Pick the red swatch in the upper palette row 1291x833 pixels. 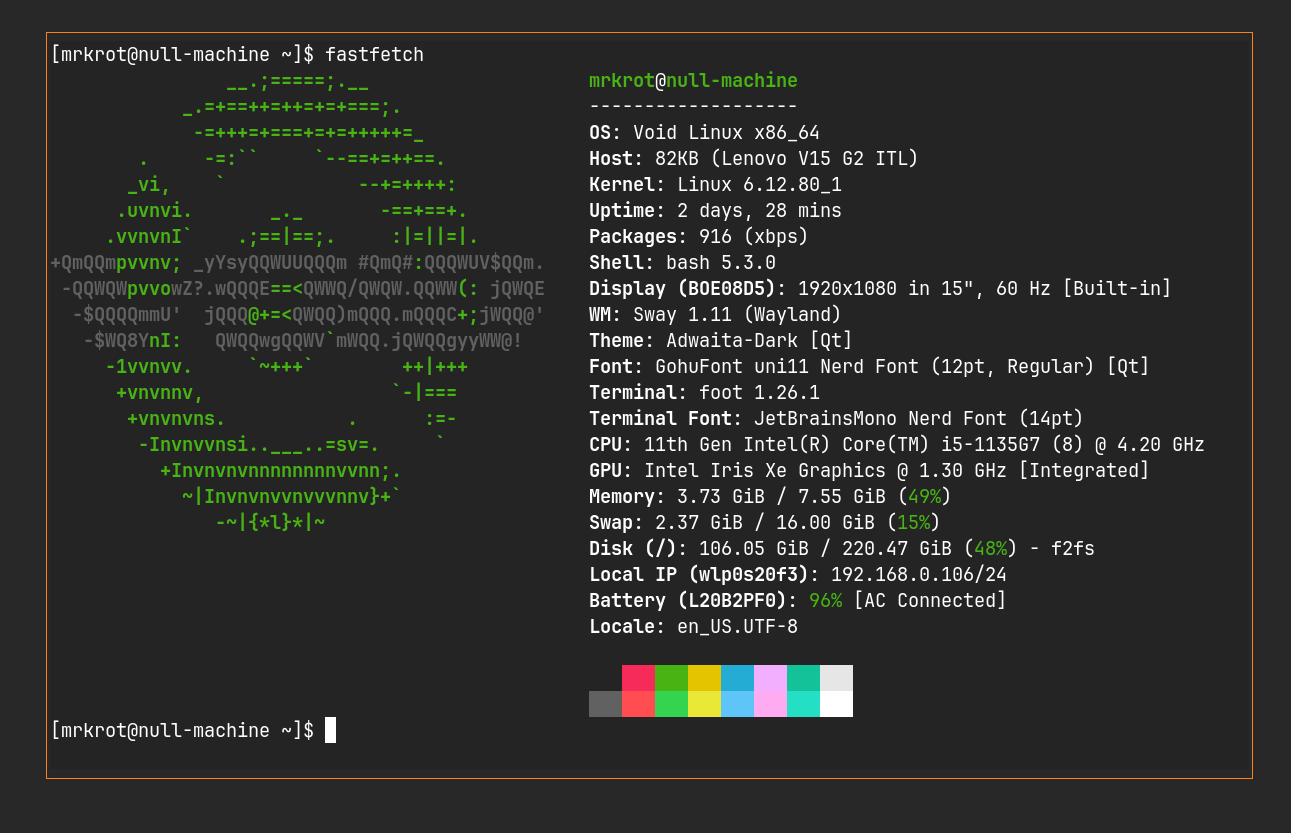click(638, 678)
